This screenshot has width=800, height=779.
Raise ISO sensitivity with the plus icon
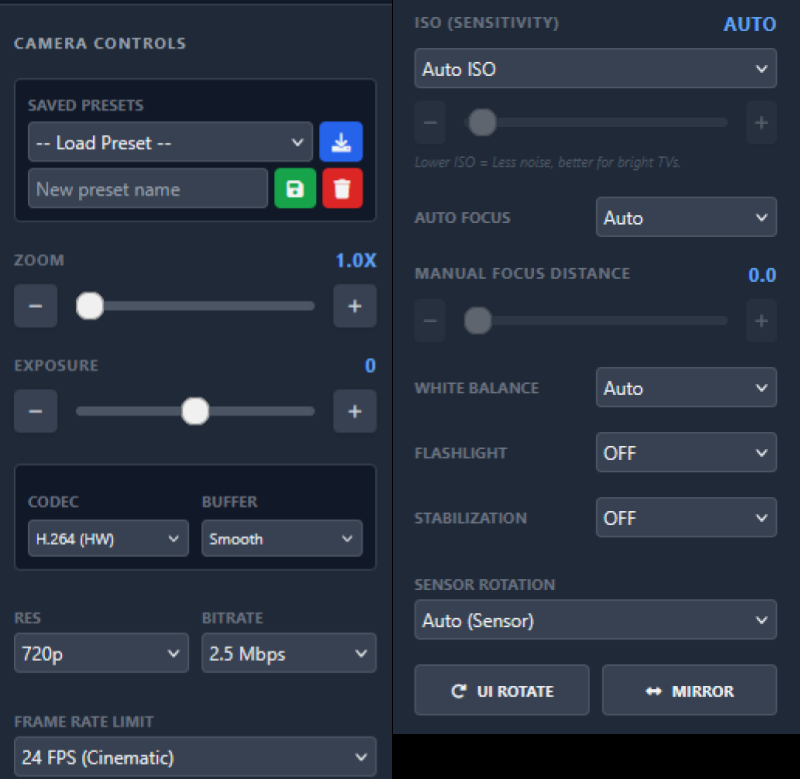point(761,122)
